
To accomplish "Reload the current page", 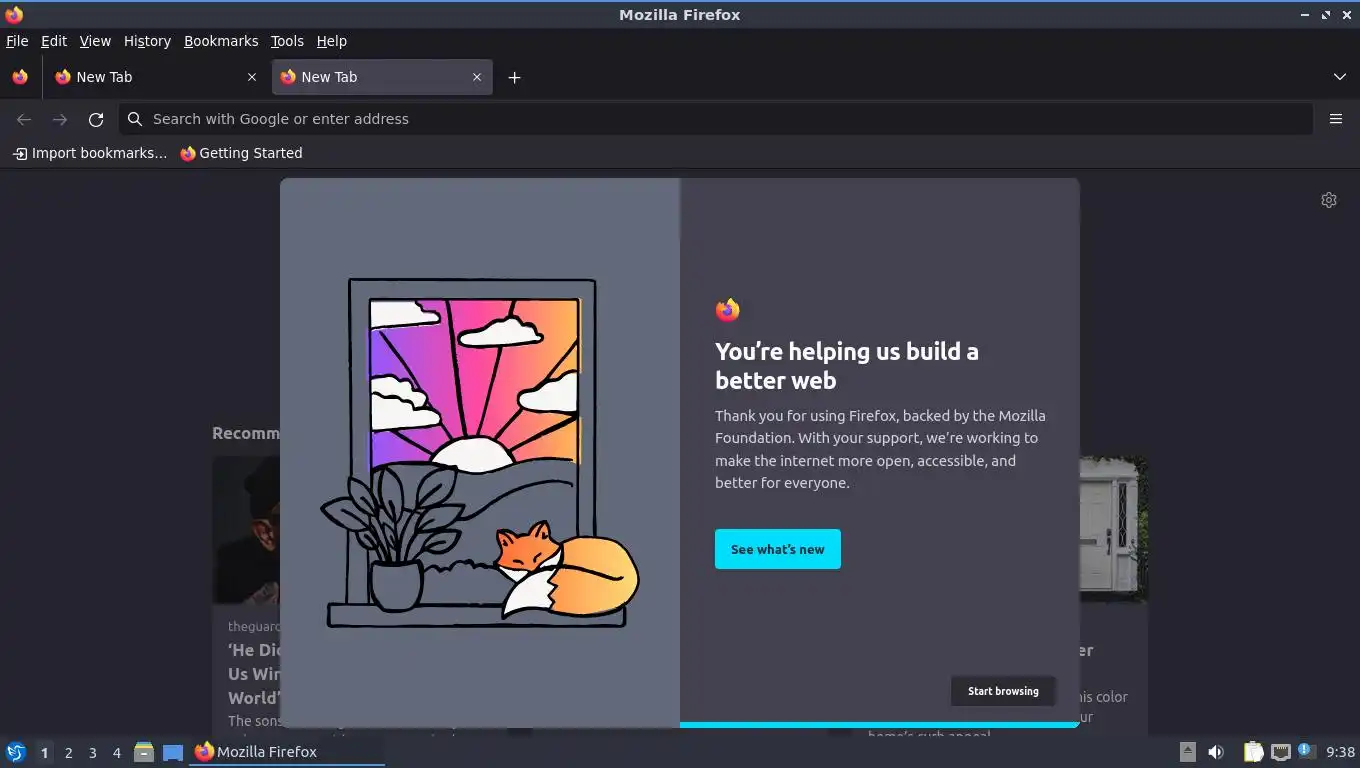I will click(96, 119).
